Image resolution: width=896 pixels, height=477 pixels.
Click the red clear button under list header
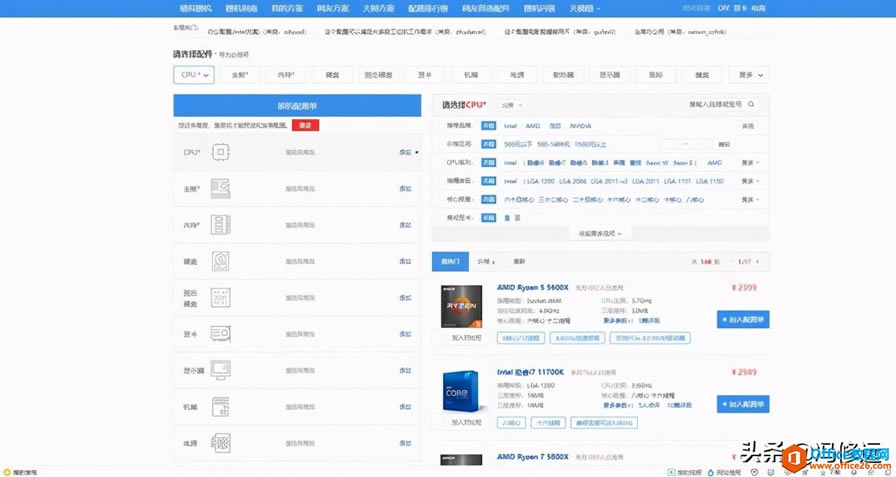[305, 125]
